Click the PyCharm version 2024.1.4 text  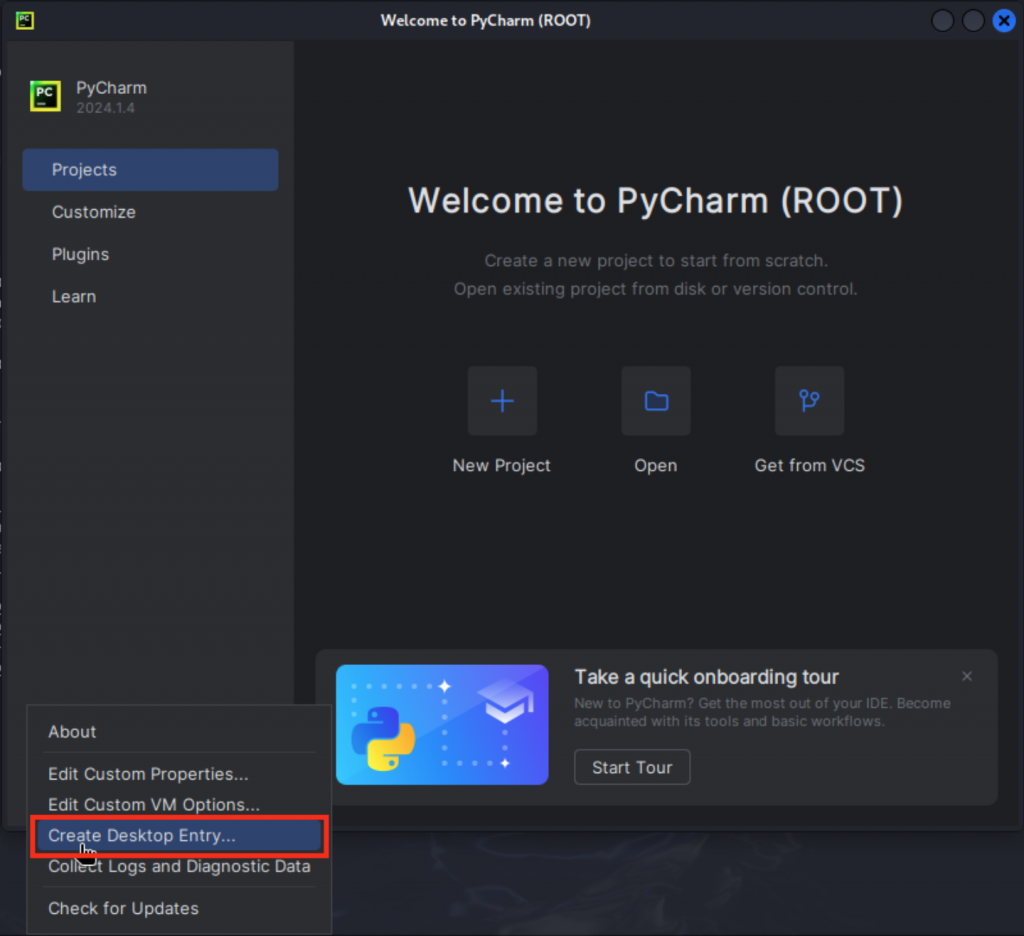coord(105,108)
